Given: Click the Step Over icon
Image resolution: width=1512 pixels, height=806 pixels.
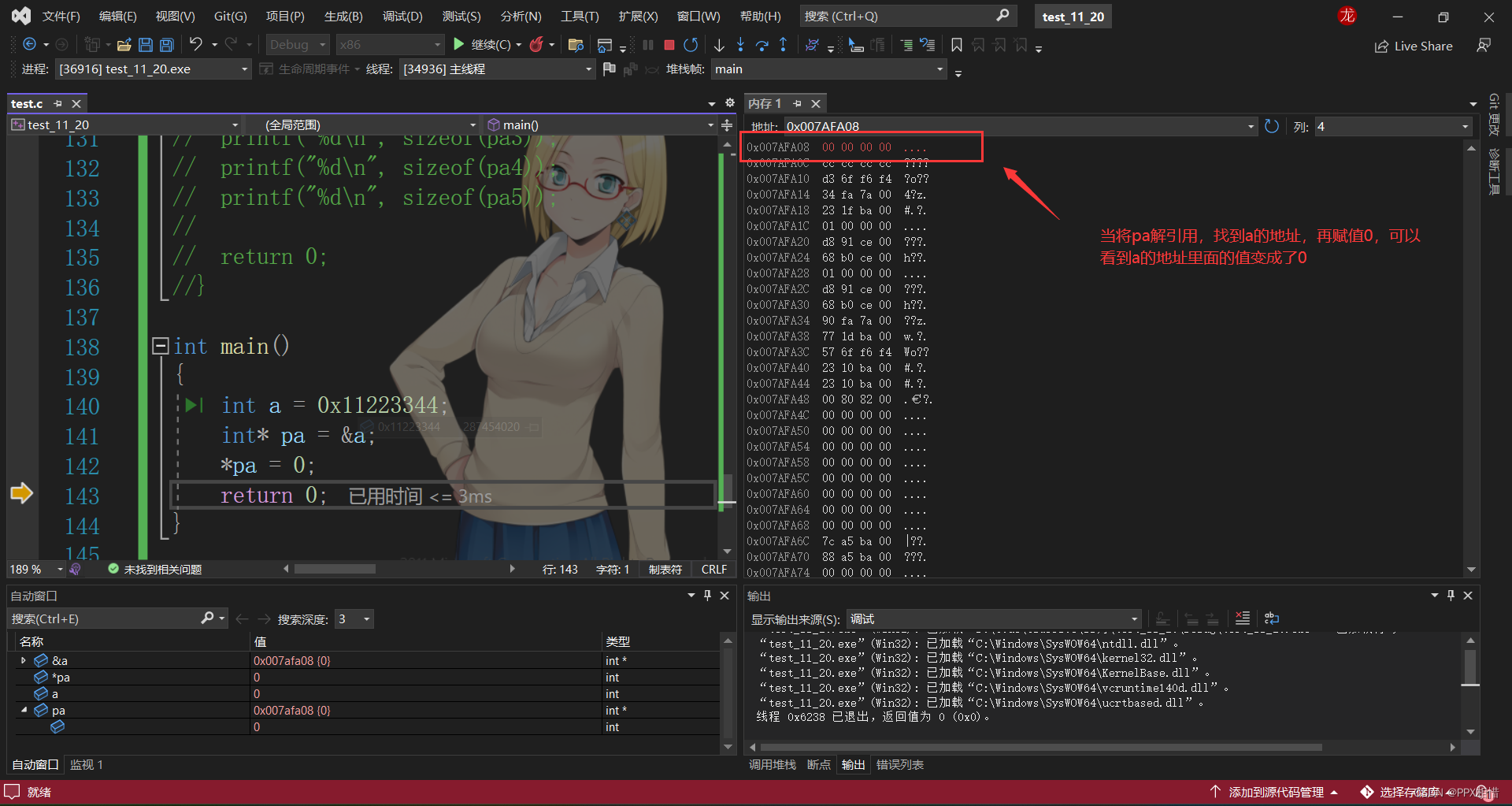Looking at the screenshot, I should (x=762, y=45).
